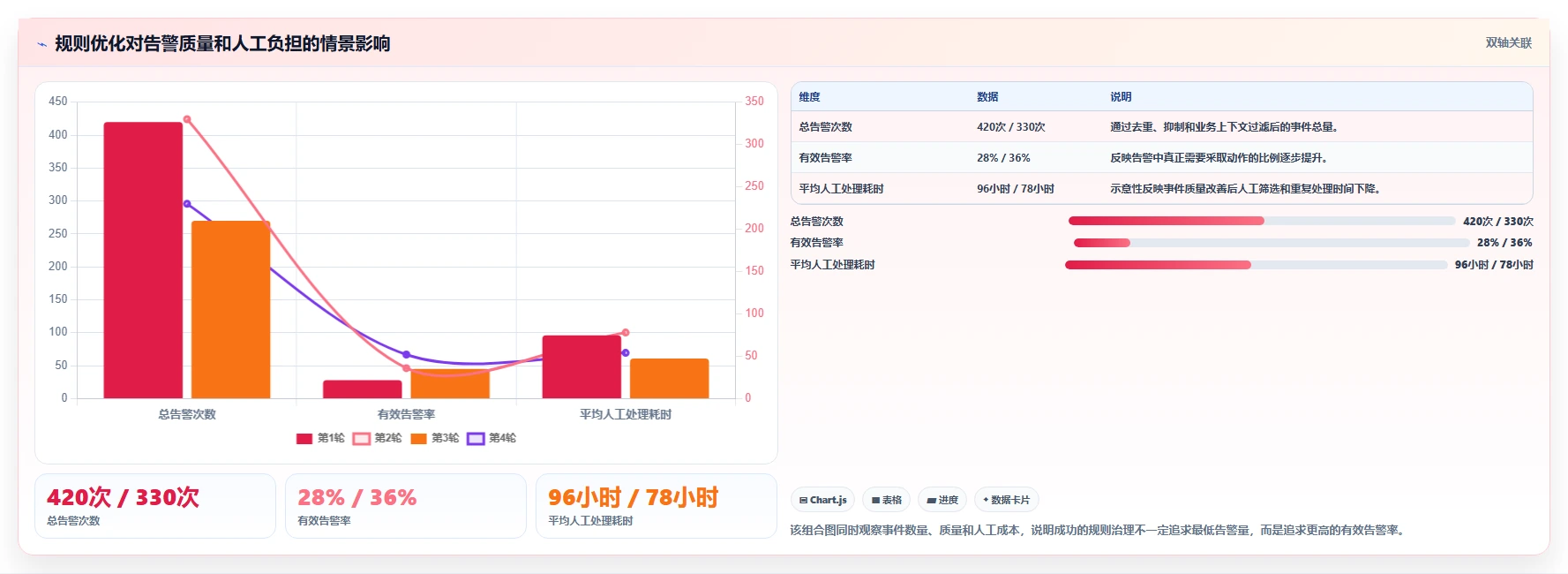Toggle the 第1轮 legend series
Screen dimensions: 1568x574
pyautogui.click(x=320, y=438)
